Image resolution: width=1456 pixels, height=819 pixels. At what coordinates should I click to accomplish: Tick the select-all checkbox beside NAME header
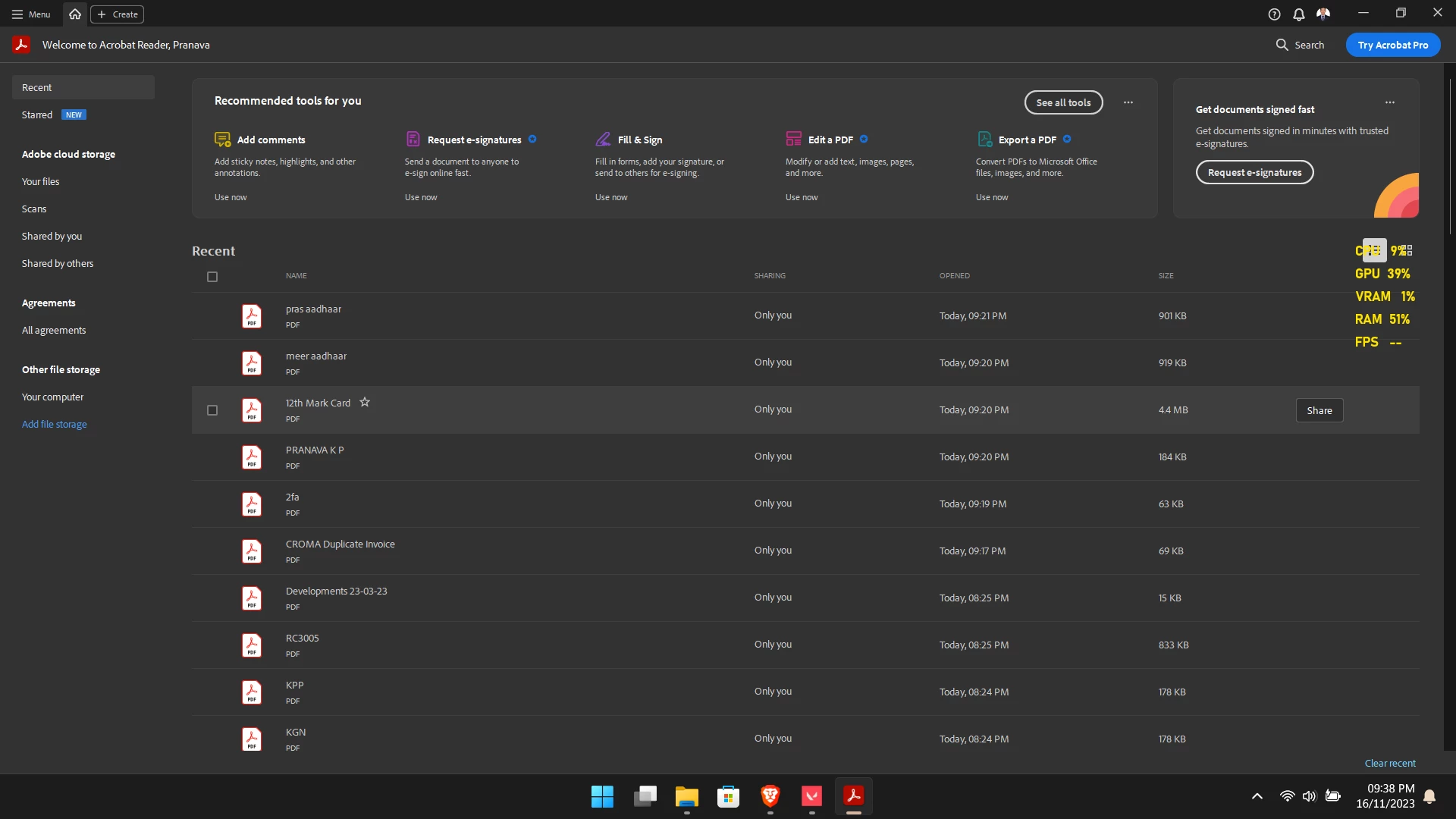pyautogui.click(x=212, y=277)
